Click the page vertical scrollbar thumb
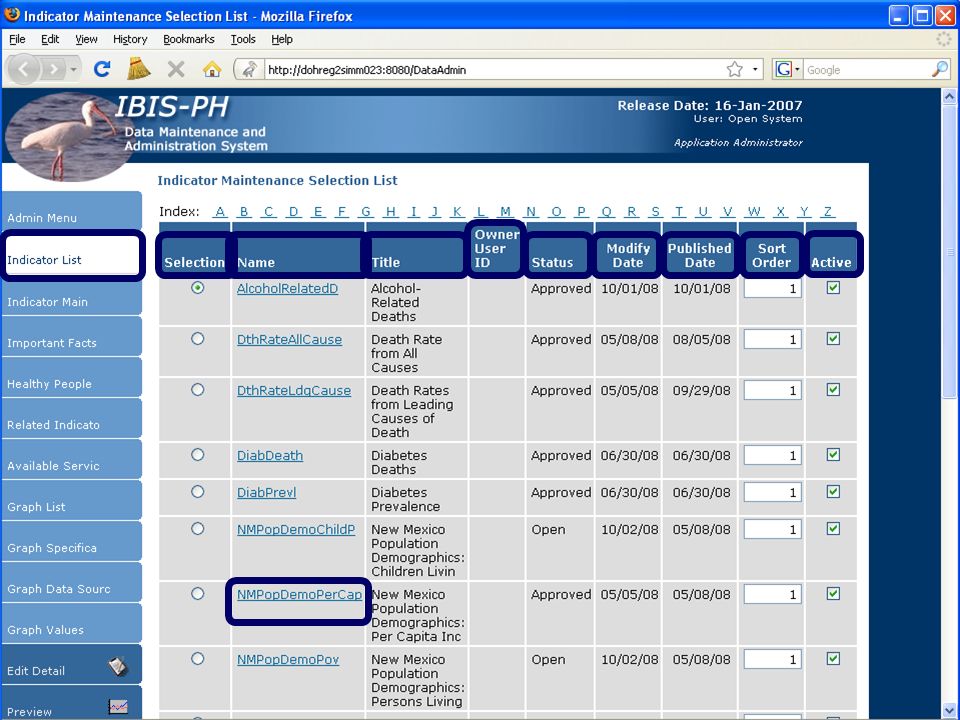This screenshot has width=960, height=720. 949,252
